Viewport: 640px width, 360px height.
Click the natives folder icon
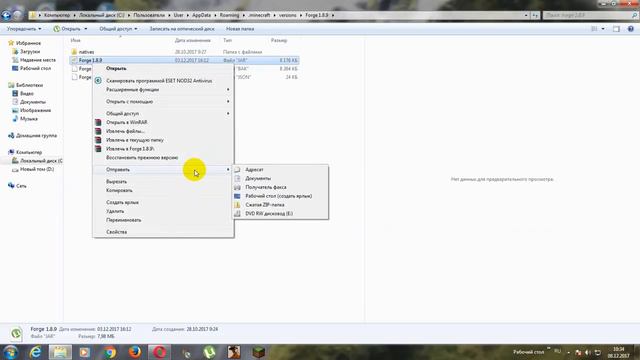click(x=74, y=52)
